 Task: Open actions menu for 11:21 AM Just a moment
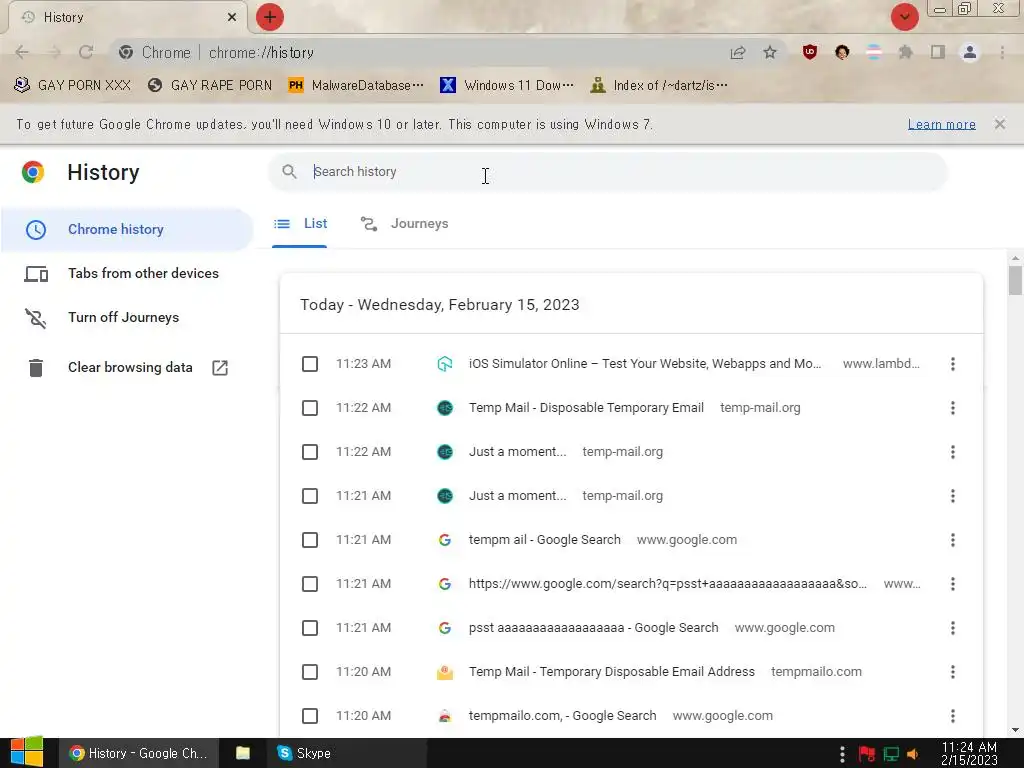coord(953,496)
